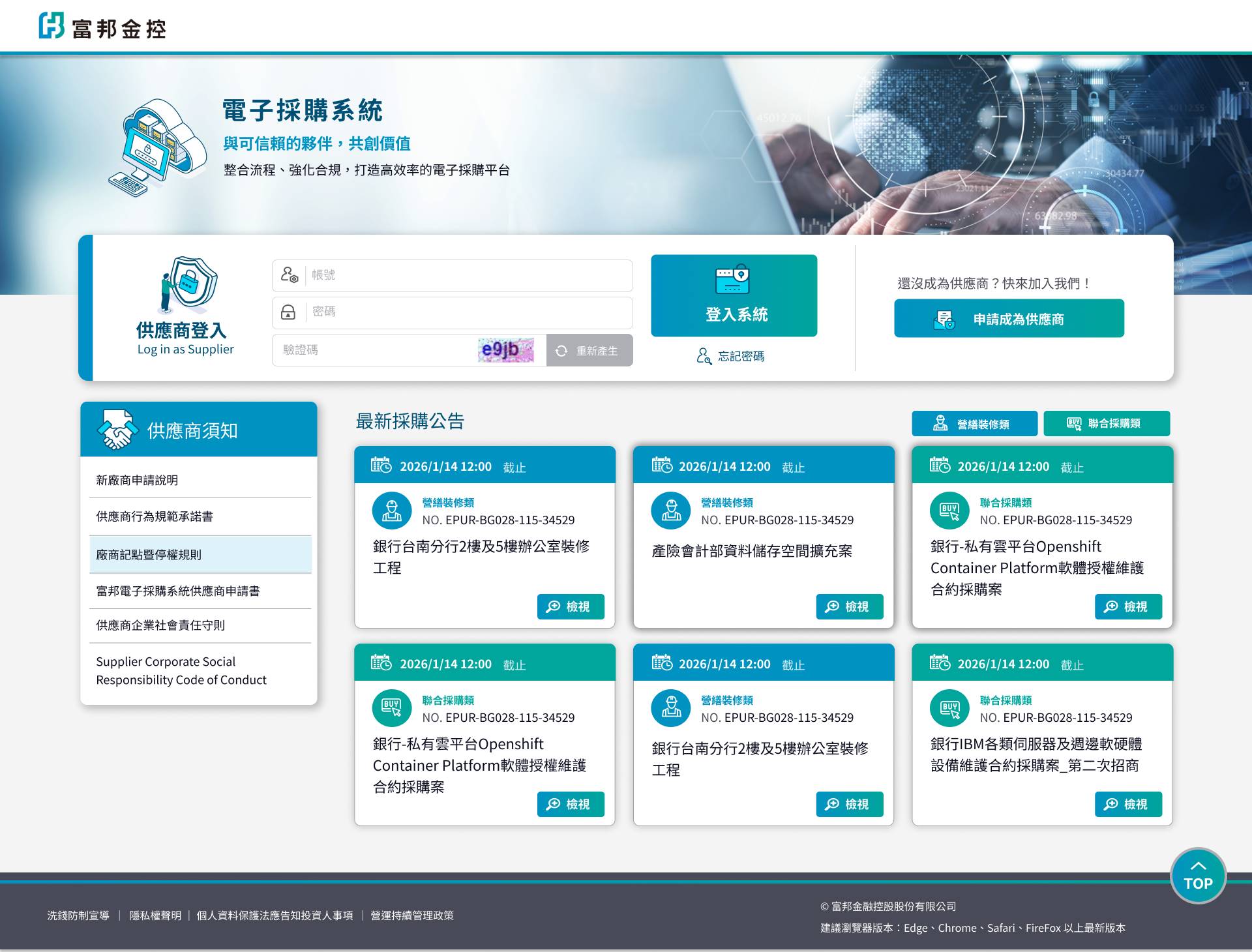The image size is (1252, 952).
Task: Click 檢視 on 銀行IBM各類伺服器 card
Action: 1128,804
